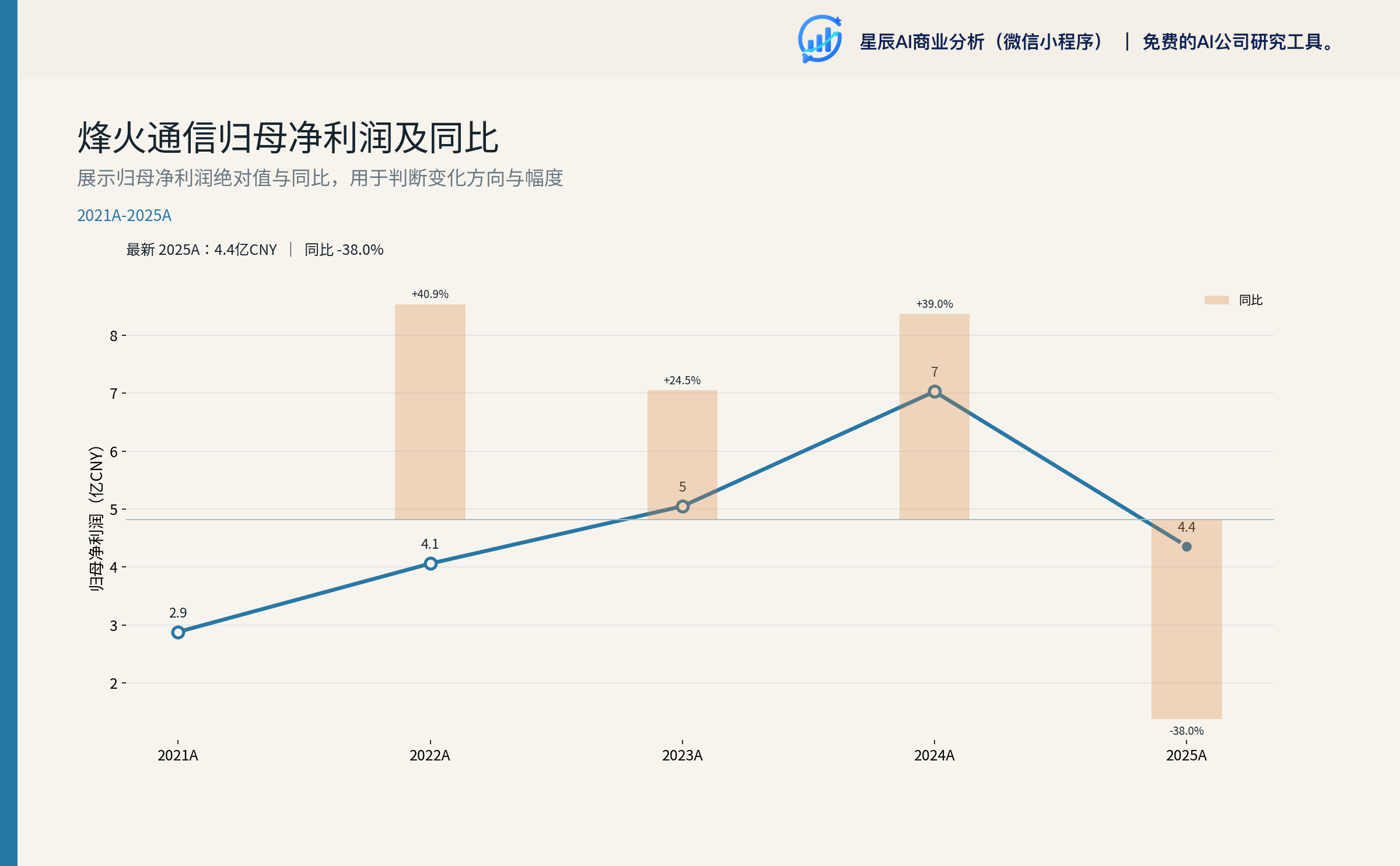This screenshot has height=866, width=1400.
Task: Click the 2025A filled data point marker
Action: 1186,546
